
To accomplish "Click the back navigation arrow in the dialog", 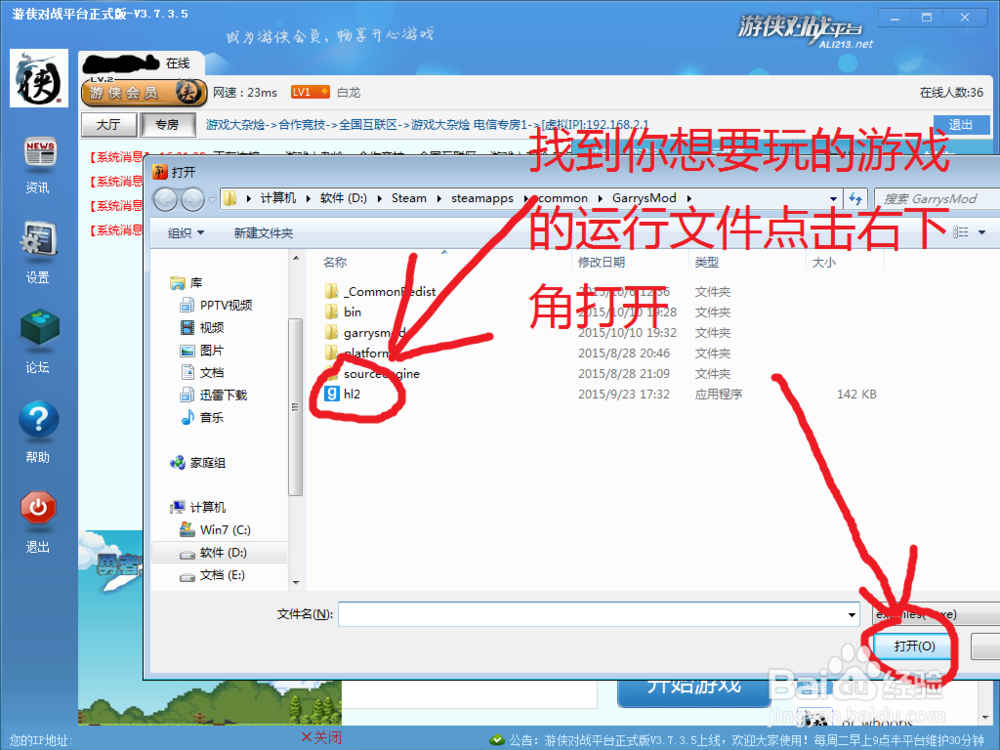I will click(x=166, y=198).
